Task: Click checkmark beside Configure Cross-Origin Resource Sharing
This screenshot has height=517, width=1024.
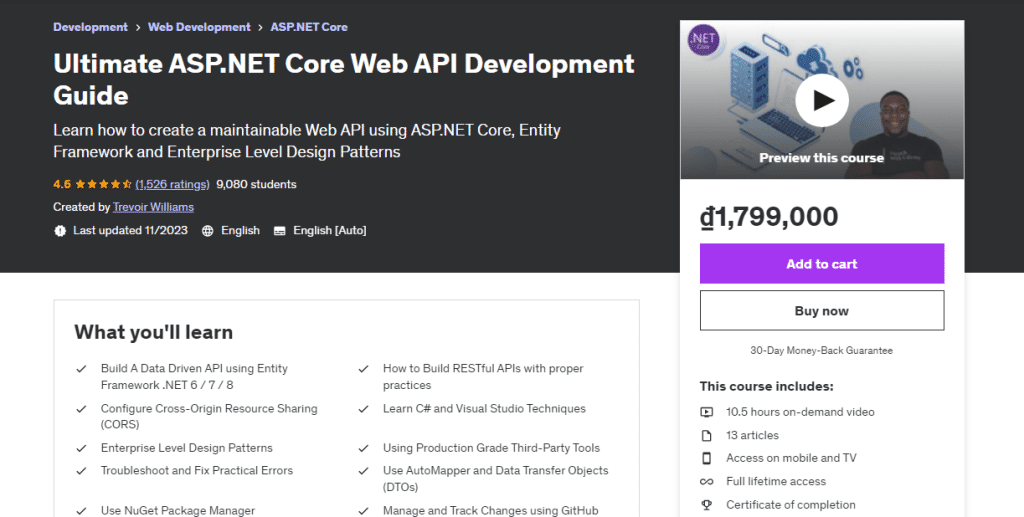Action: 82,409
